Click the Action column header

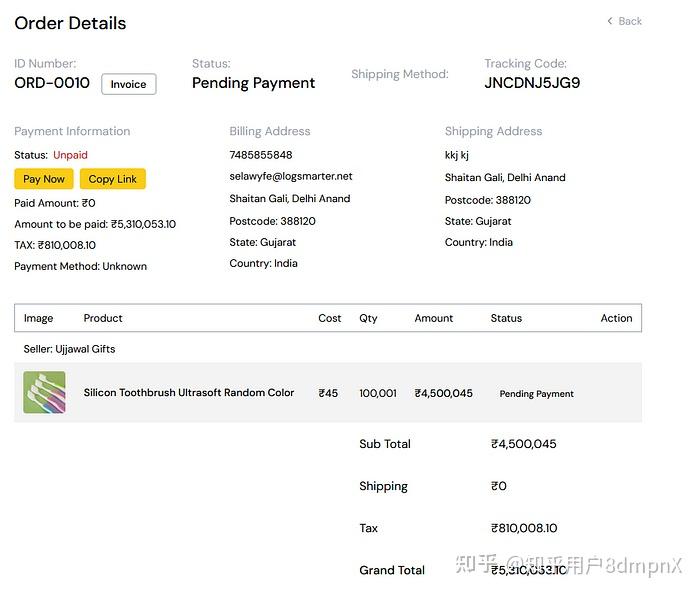[616, 318]
